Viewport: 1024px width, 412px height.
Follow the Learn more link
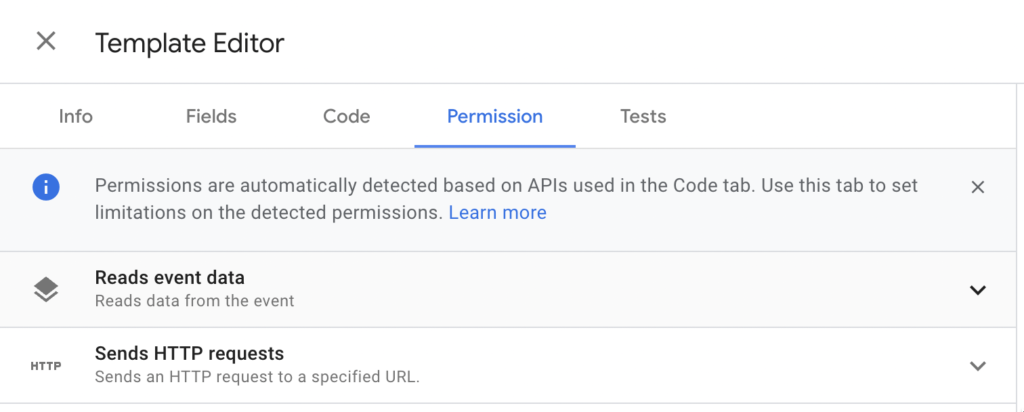click(x=498, y=212)
